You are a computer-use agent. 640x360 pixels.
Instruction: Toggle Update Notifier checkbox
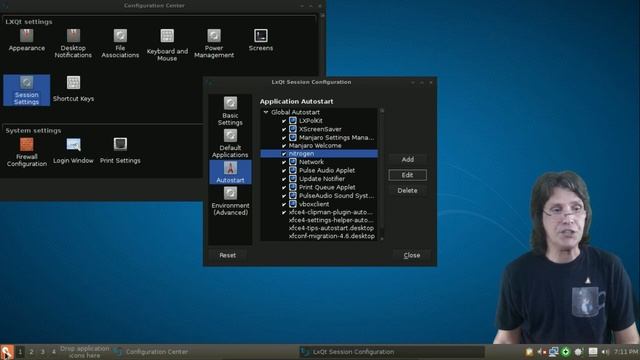click(x=284, y=179)
